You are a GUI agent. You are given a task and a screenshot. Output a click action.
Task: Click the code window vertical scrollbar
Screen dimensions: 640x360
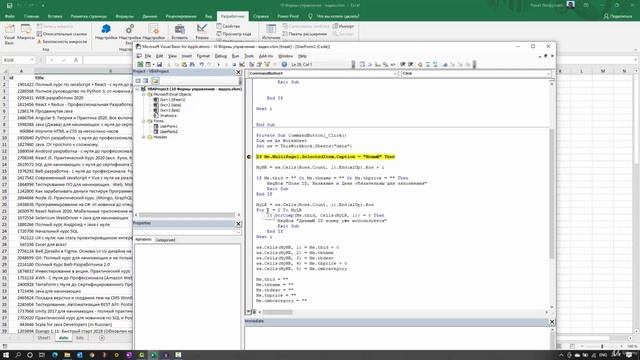point(551,194)
